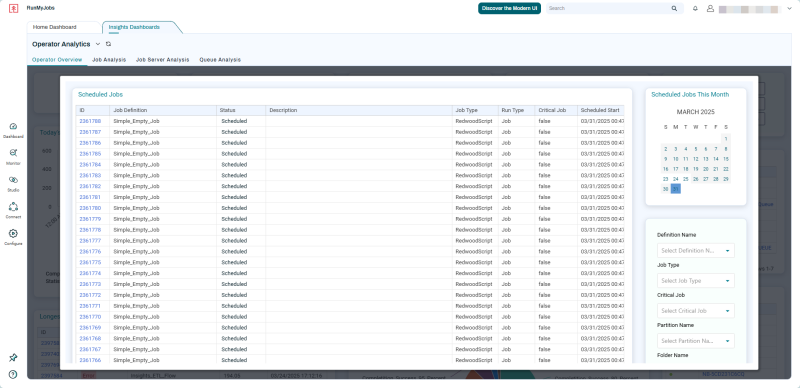Open the user profile icon
Screen dimensions: 800x388
coord(710,8)
